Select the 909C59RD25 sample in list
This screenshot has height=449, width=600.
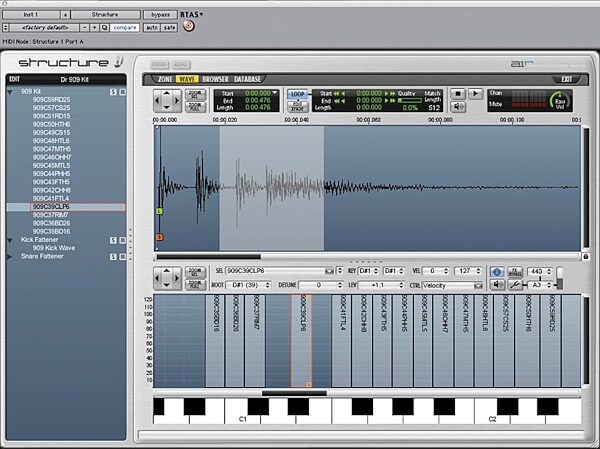point(51,100)
